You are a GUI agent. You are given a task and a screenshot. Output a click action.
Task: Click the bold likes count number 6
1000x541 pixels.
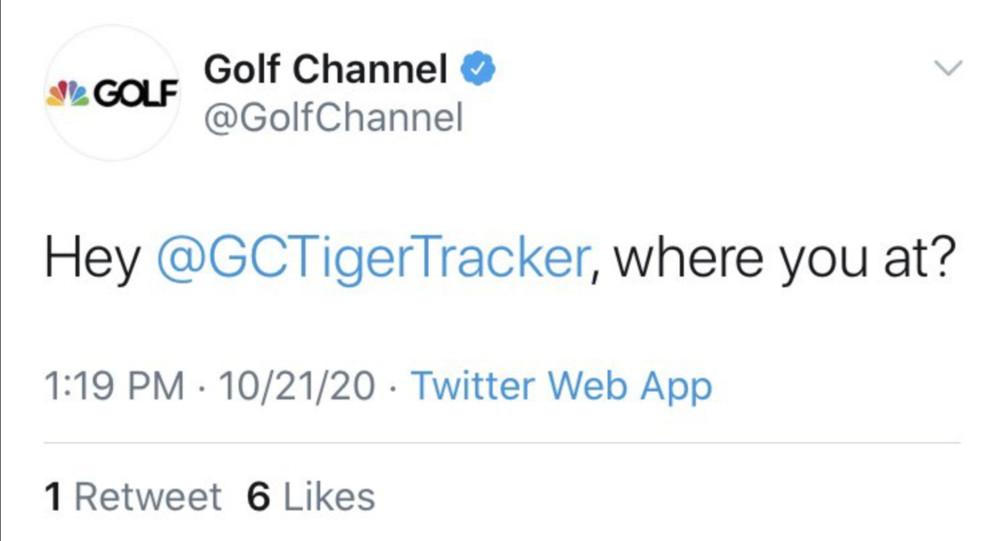click(x=258, y=497)
